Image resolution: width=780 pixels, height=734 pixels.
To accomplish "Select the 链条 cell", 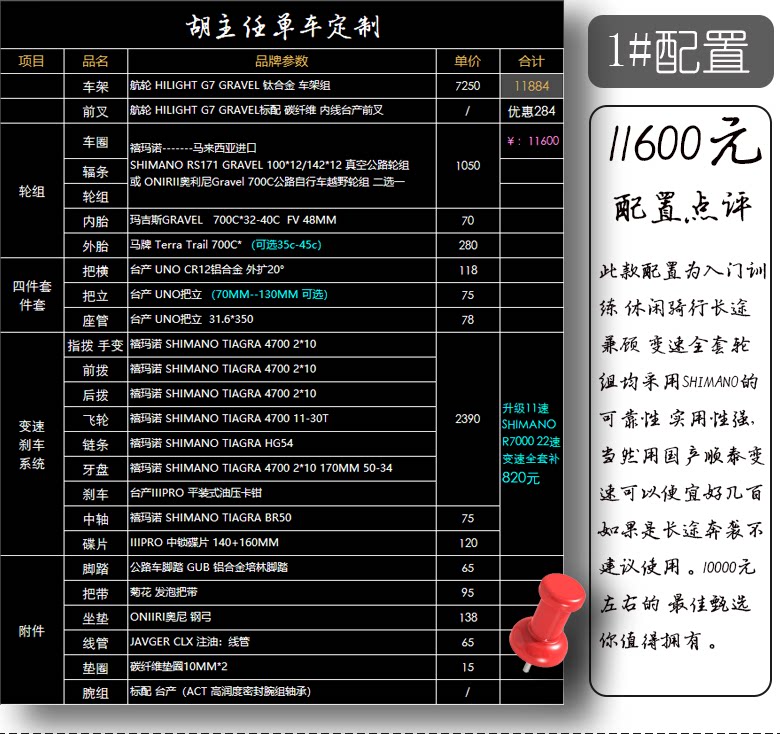I will 96,445.
